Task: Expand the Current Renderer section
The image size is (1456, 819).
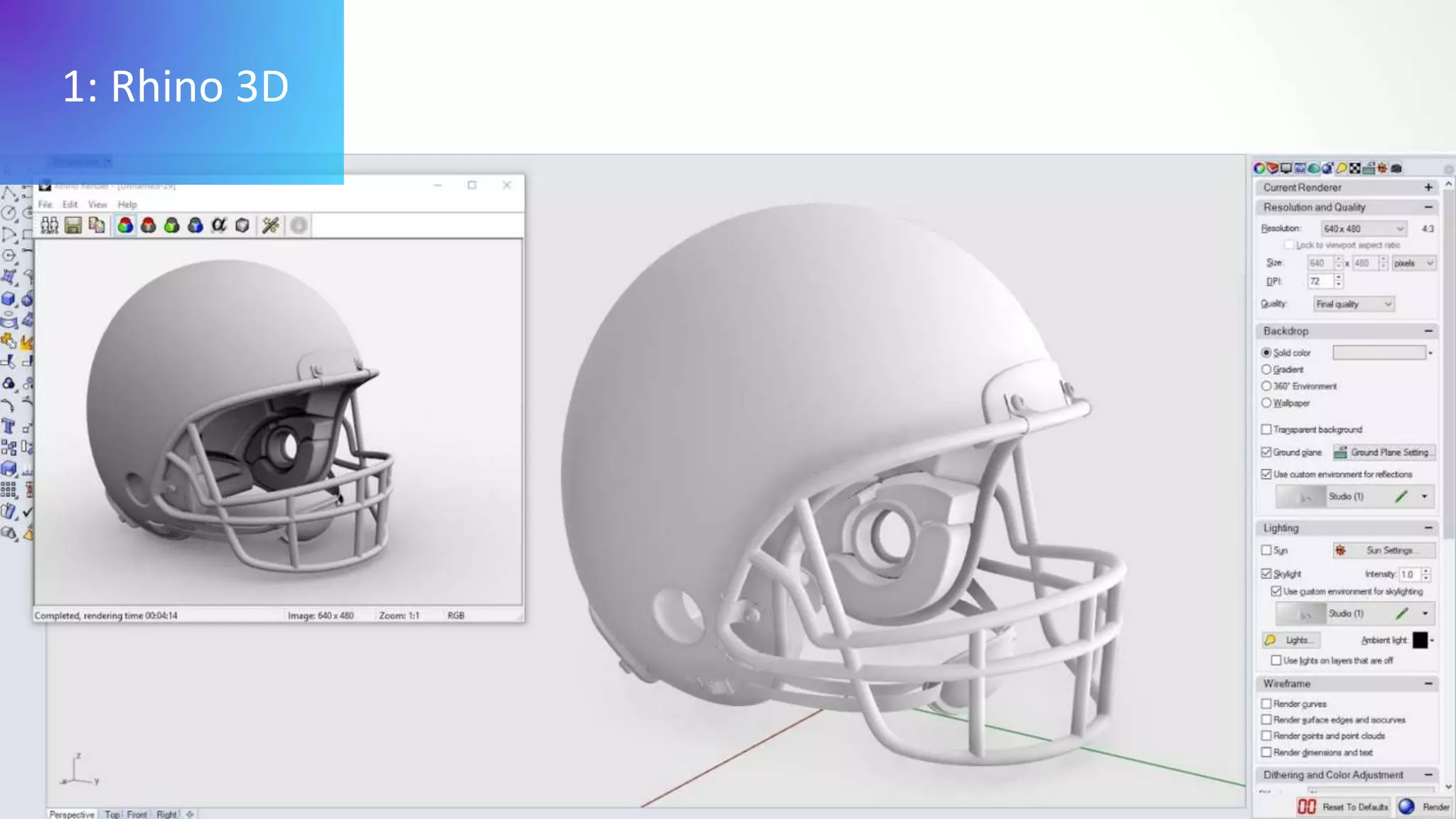Action: 1428,188
